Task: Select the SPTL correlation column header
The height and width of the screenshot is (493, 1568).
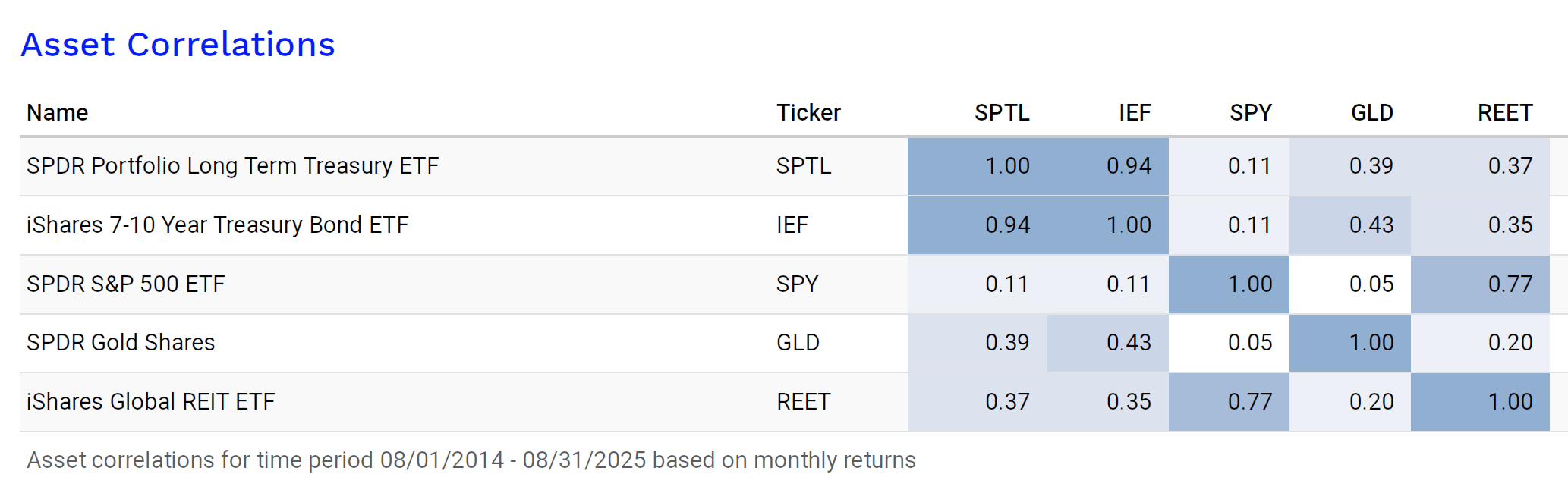Action: point(1002,113)
